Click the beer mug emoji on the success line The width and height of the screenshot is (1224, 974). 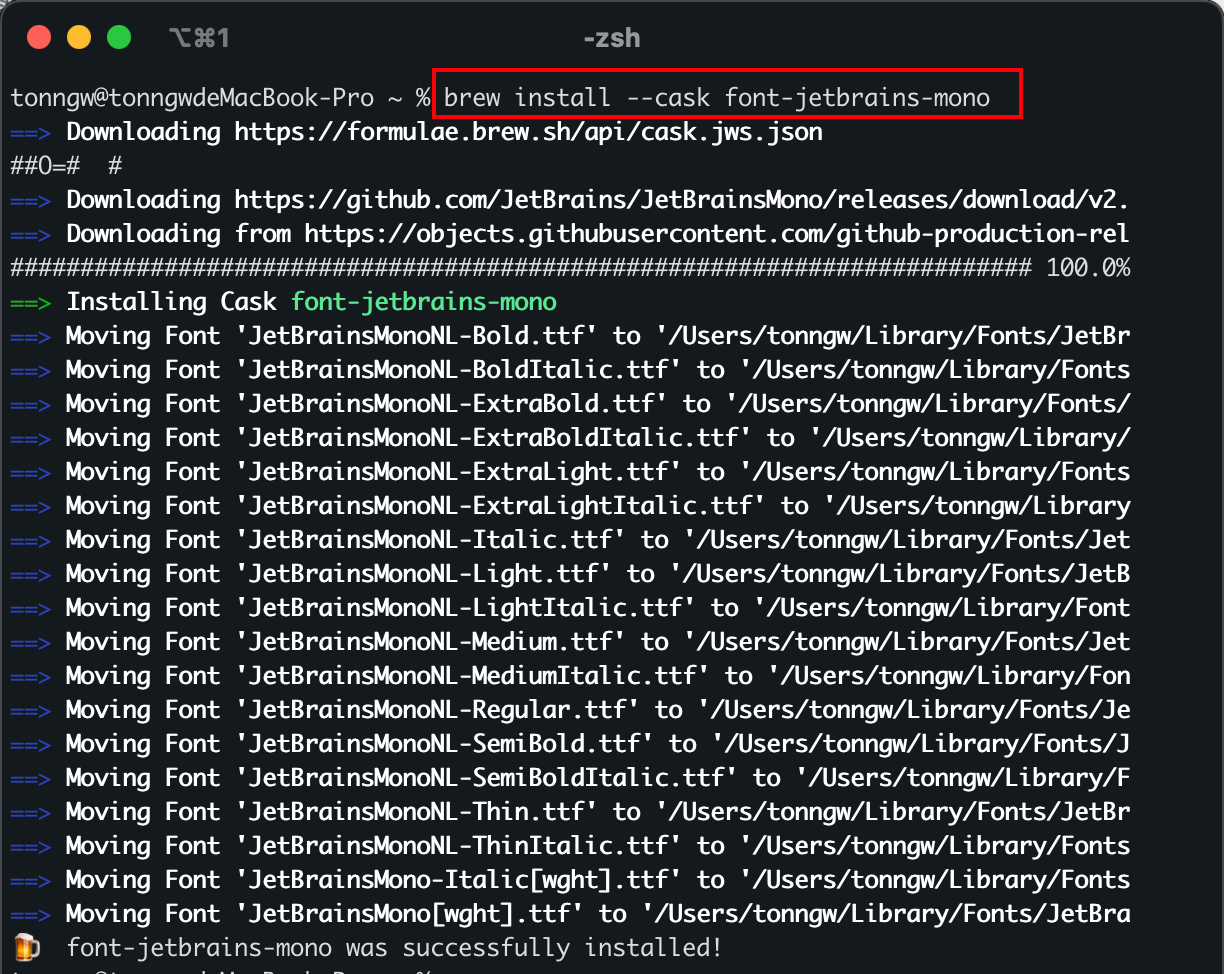point(26,947)
